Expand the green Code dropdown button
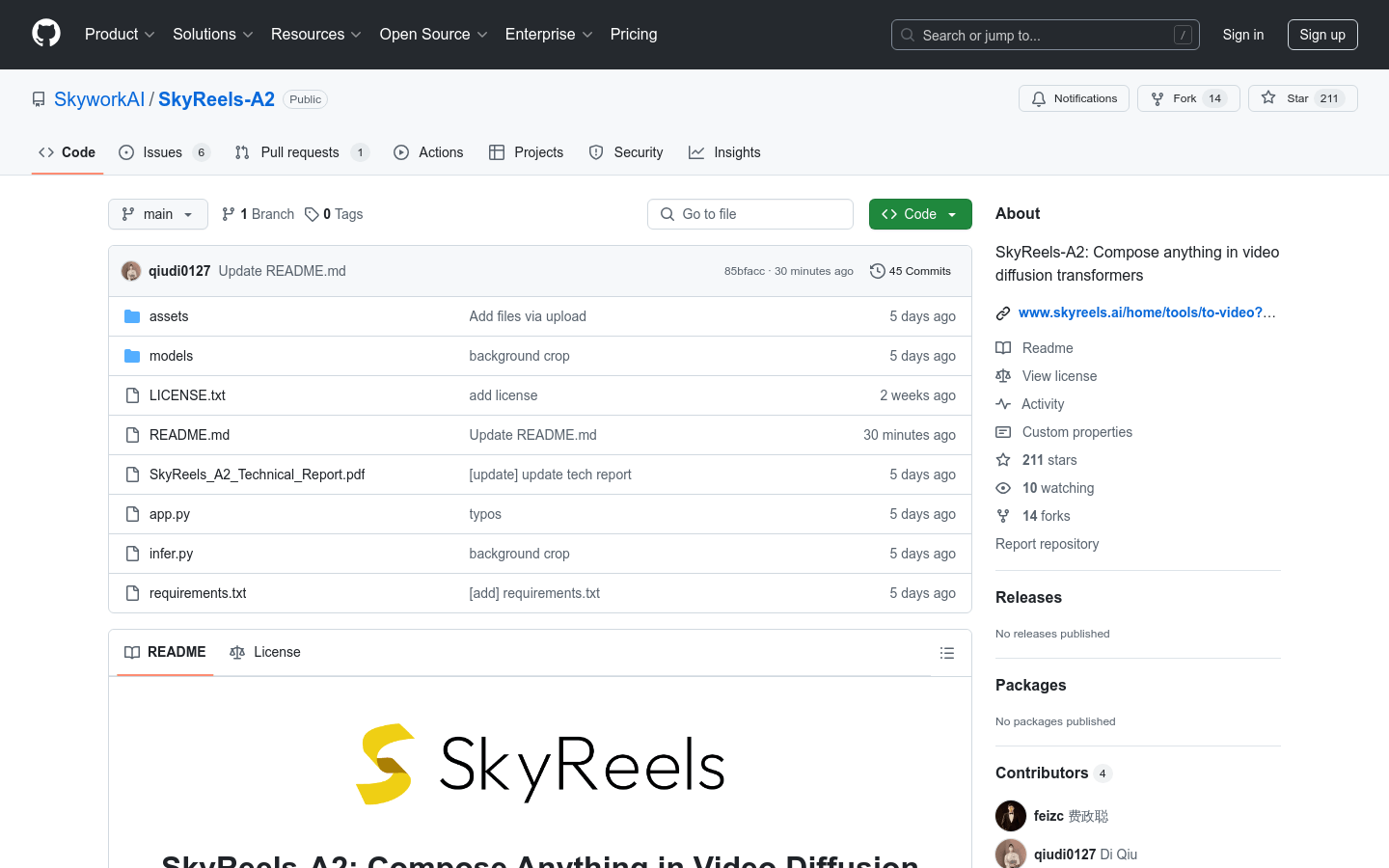 tap(920, 214)
